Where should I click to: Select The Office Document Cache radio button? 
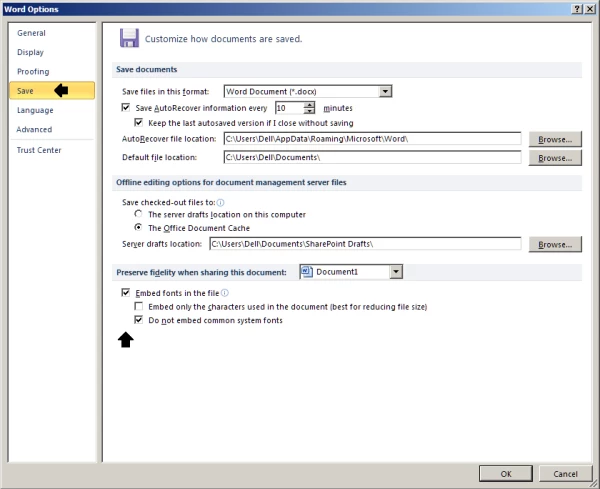[139, 228]
